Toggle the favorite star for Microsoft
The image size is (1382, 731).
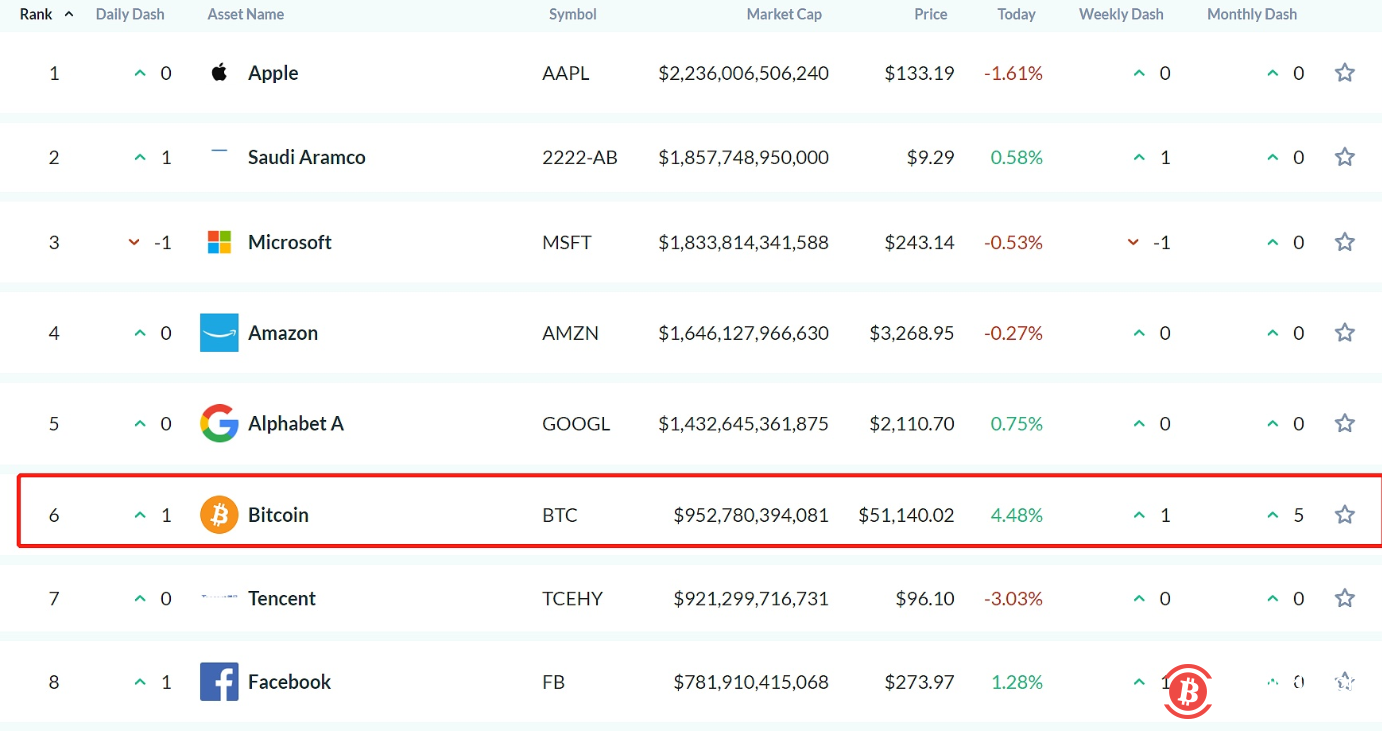click(x=1344, y=241)
